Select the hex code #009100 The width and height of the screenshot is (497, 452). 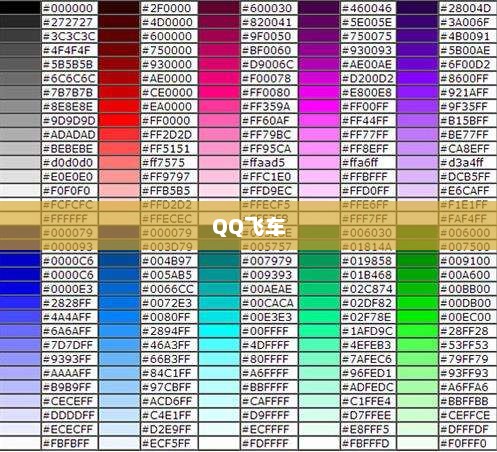point(466,261)
